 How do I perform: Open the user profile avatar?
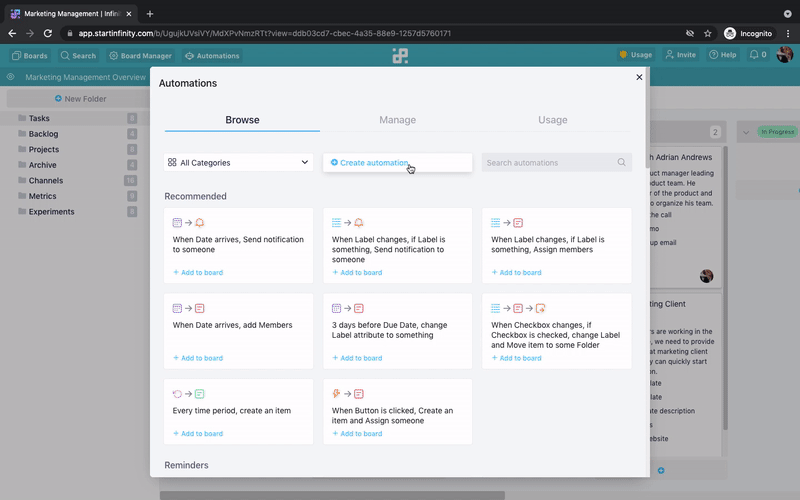784,55
